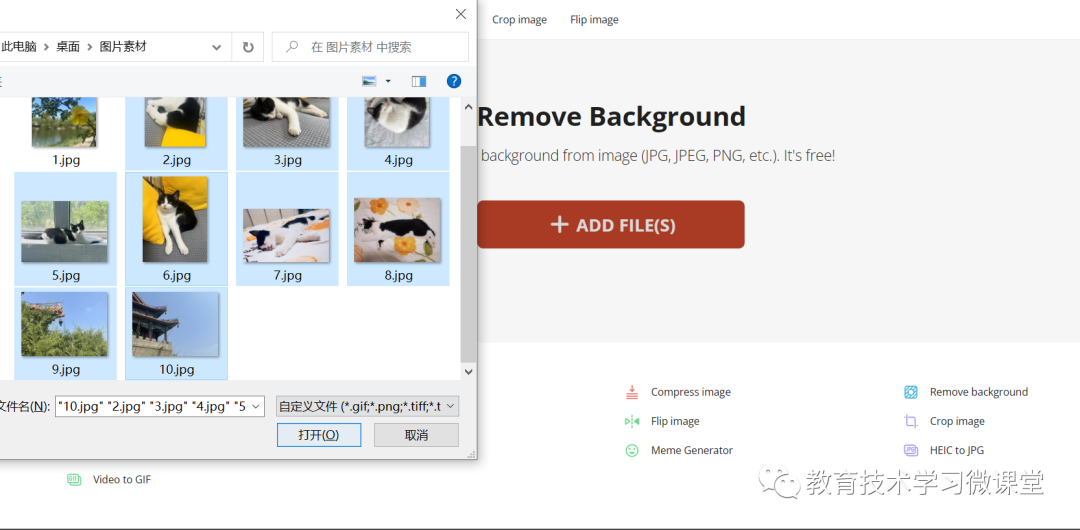Click the Remove background icon

pyautogui.click(x=911, y=392)
